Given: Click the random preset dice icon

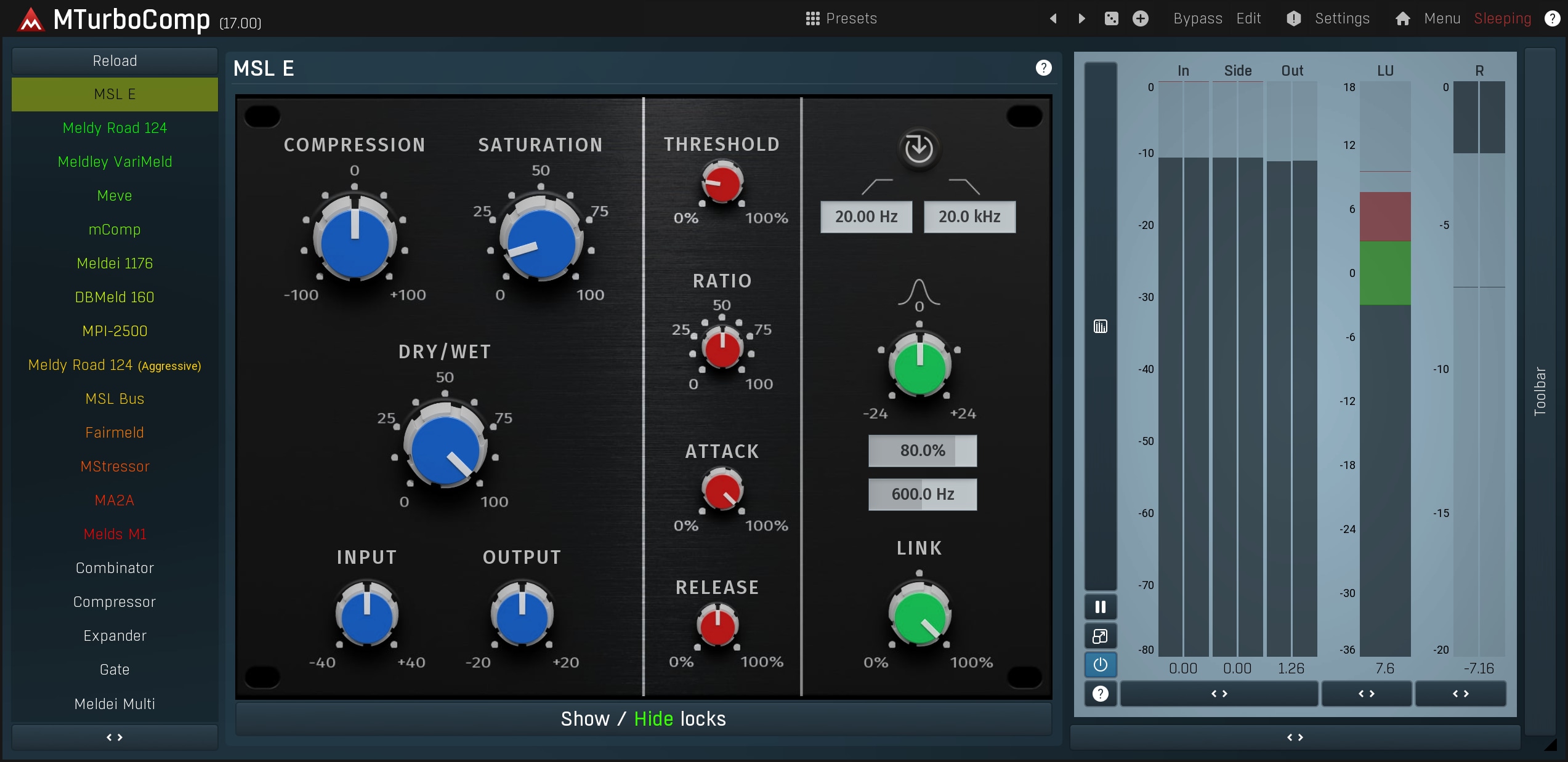Looking at the screenshot, I should 1111,18.
